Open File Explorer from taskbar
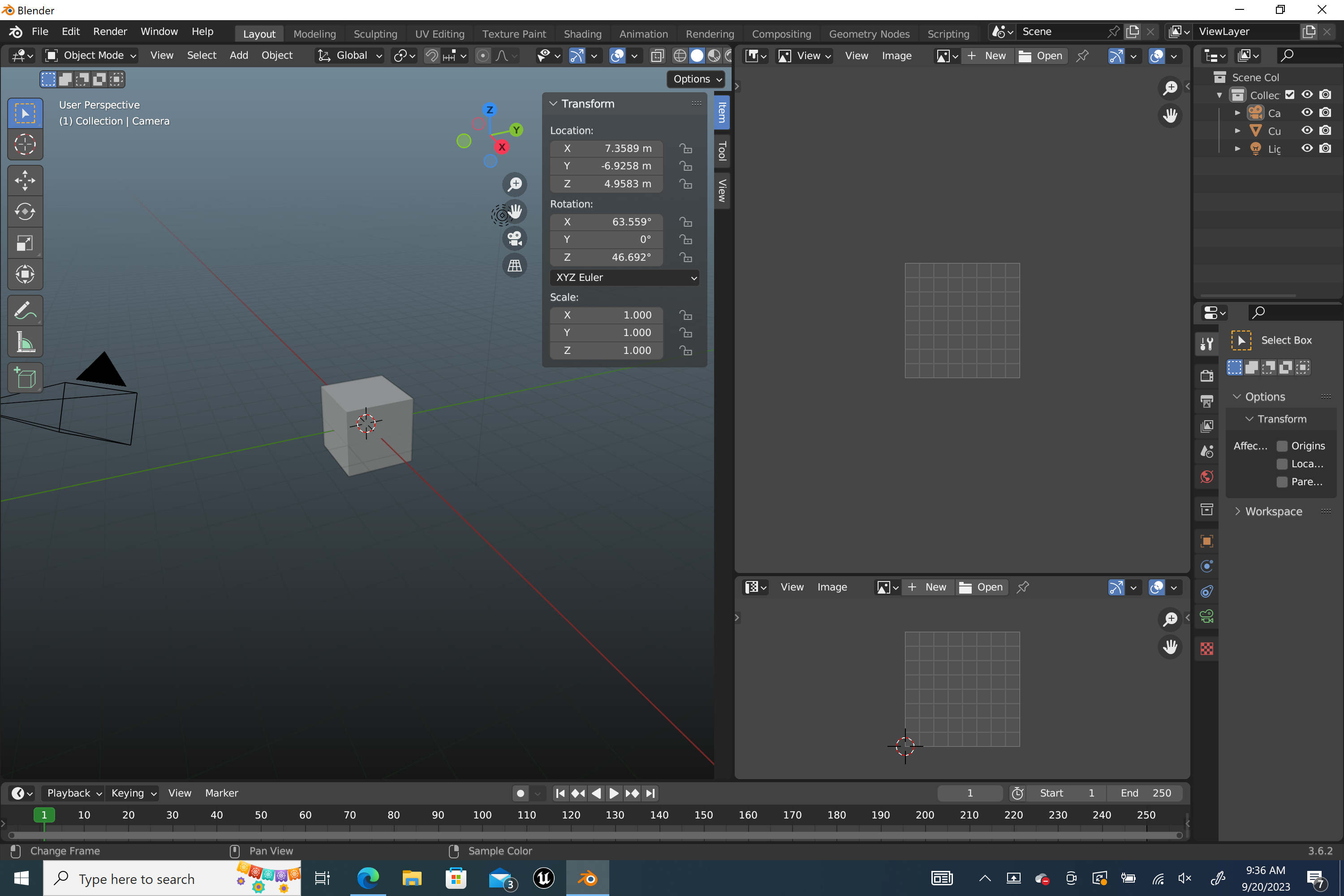The width and height of the screenshot is (1344, 896). (x=411, y=878)
